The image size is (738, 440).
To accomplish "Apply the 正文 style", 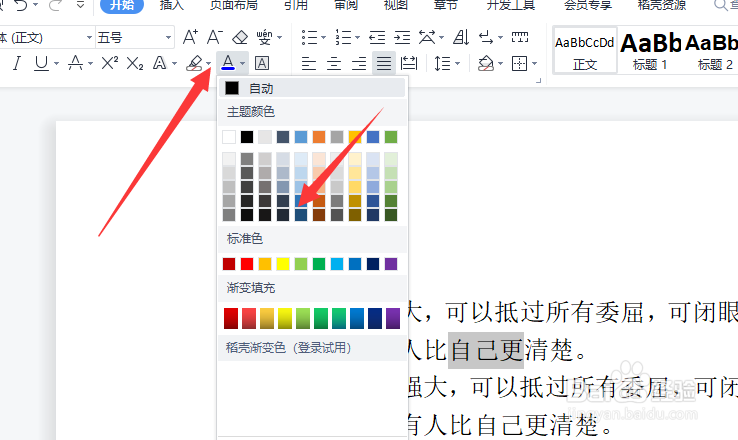I will click(585, 50).
